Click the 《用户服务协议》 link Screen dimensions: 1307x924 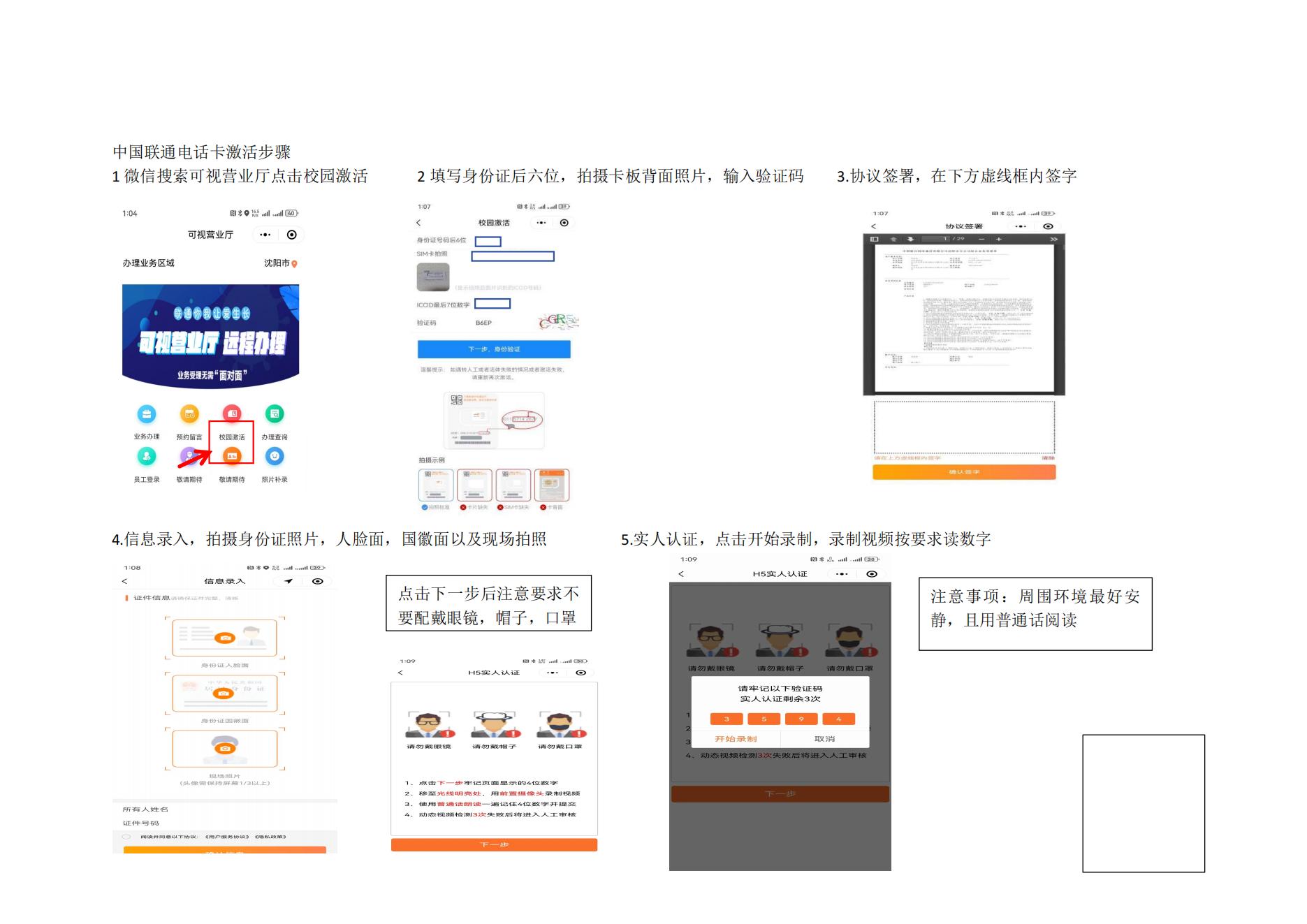coord(226,837)
